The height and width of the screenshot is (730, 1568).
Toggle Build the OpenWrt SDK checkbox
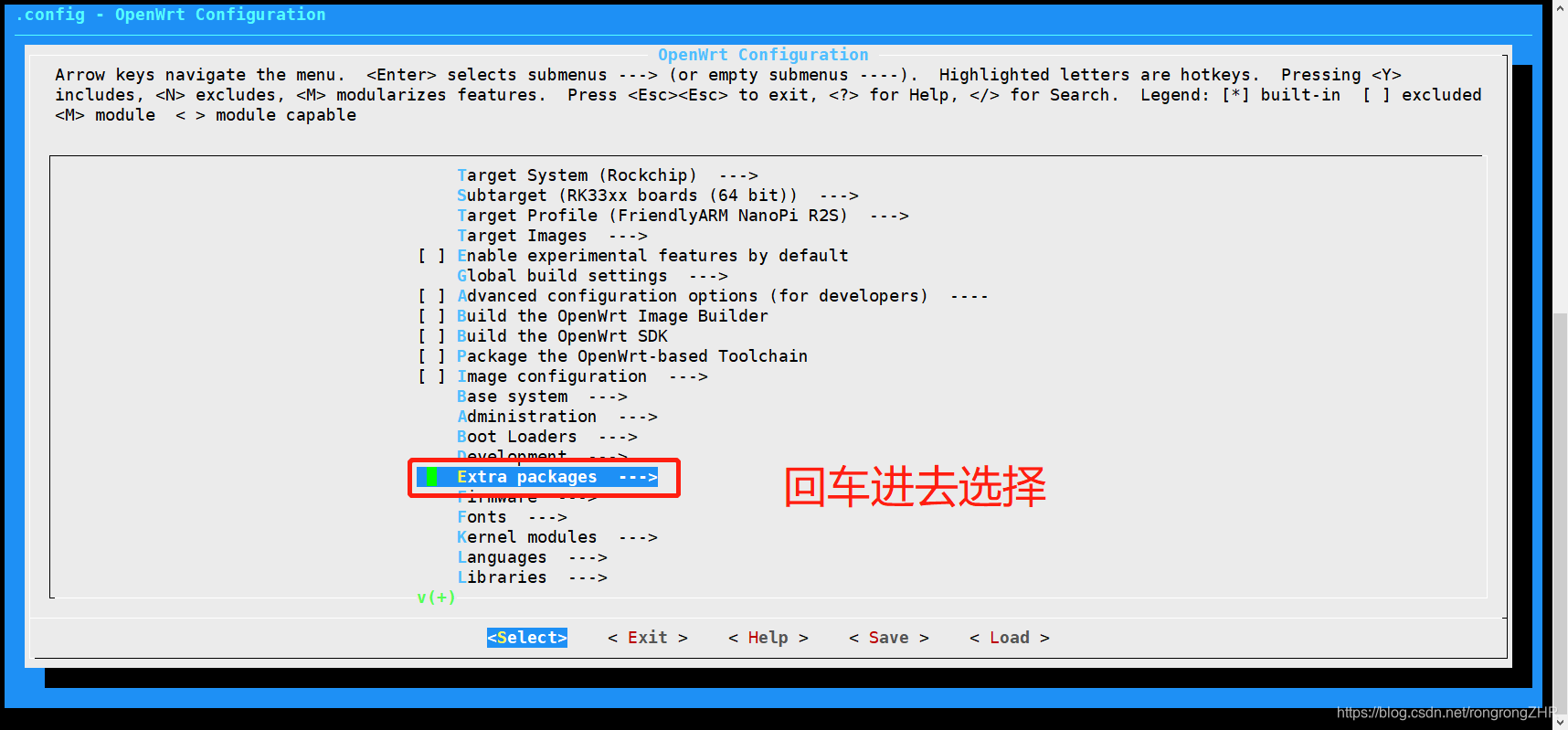point(431,336)
